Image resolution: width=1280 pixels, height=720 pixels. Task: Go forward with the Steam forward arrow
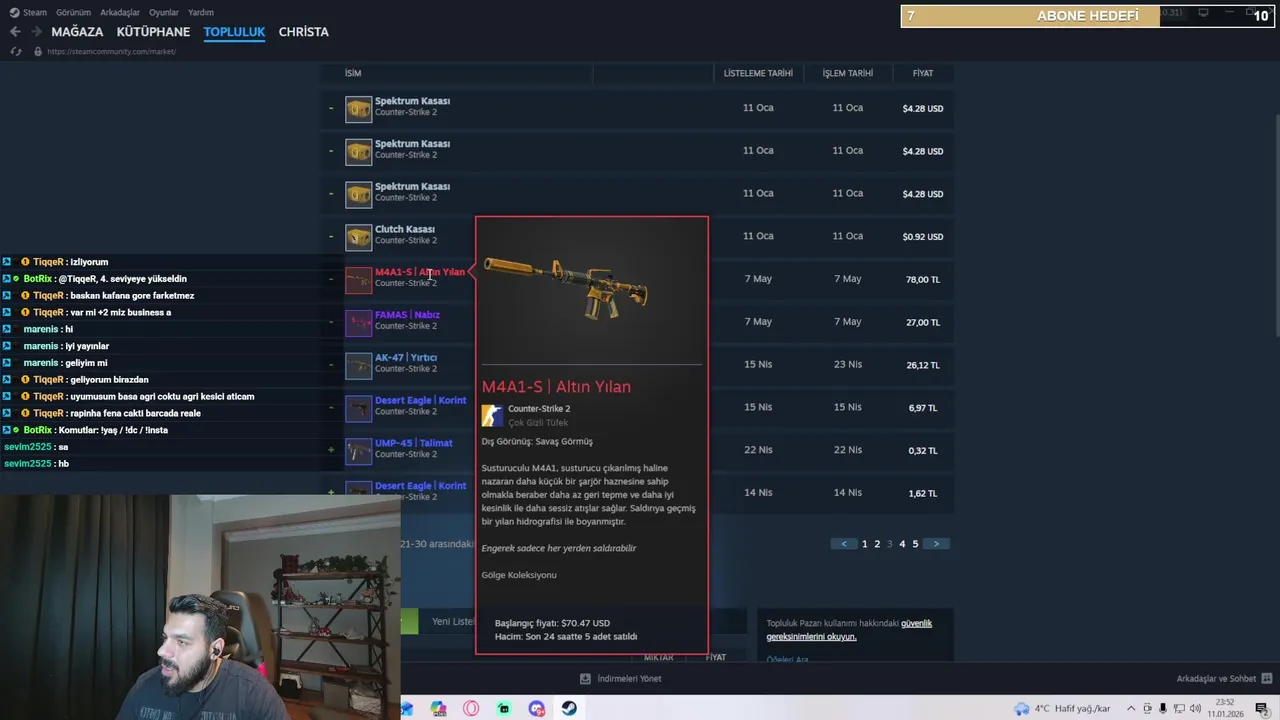click(35, 32)
